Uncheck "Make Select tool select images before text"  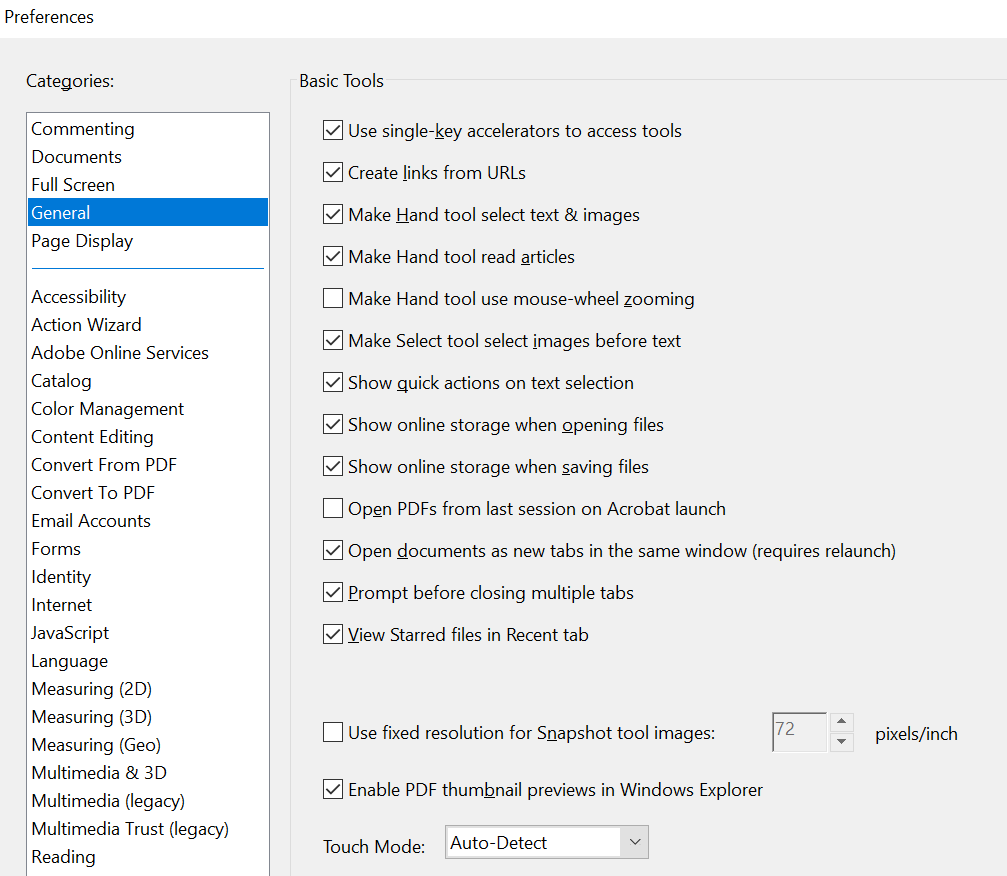[x=333, y=340]
